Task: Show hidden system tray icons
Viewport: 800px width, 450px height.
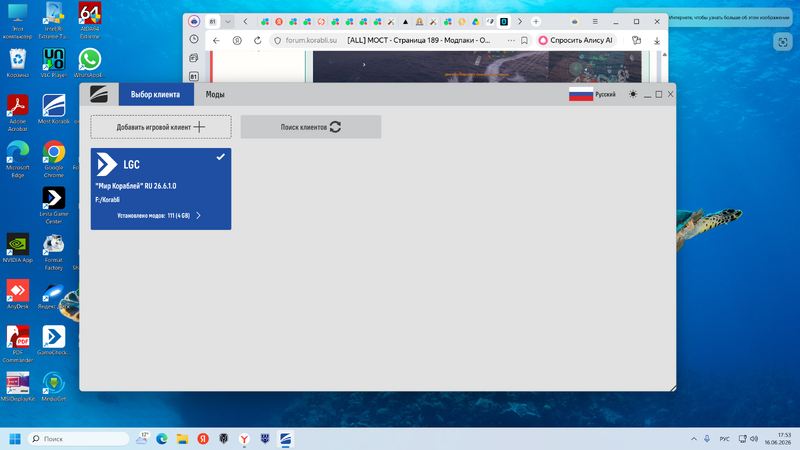Action: (694, 439)
